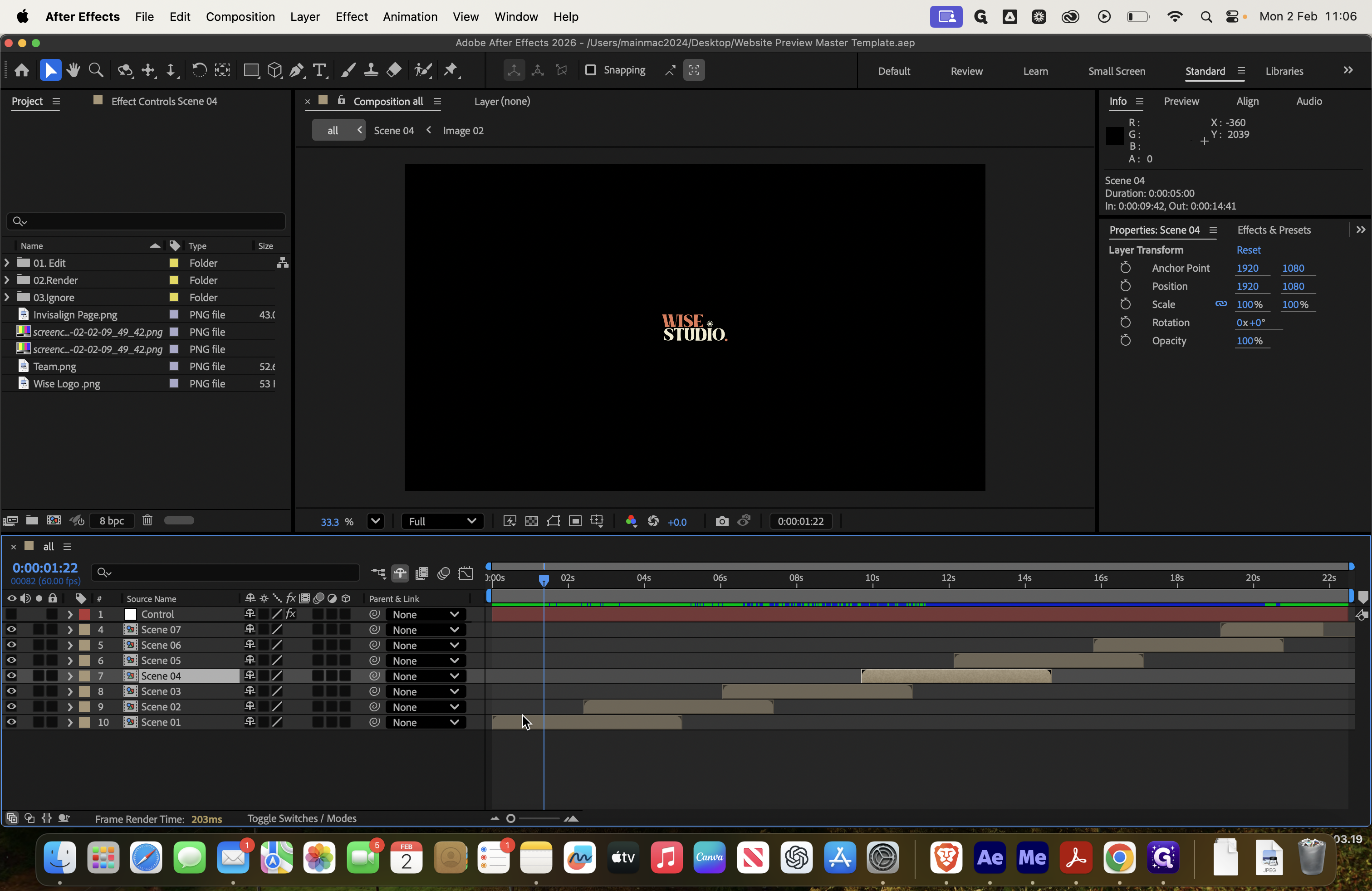Enable the Snapping checkbox

[590, 70]
